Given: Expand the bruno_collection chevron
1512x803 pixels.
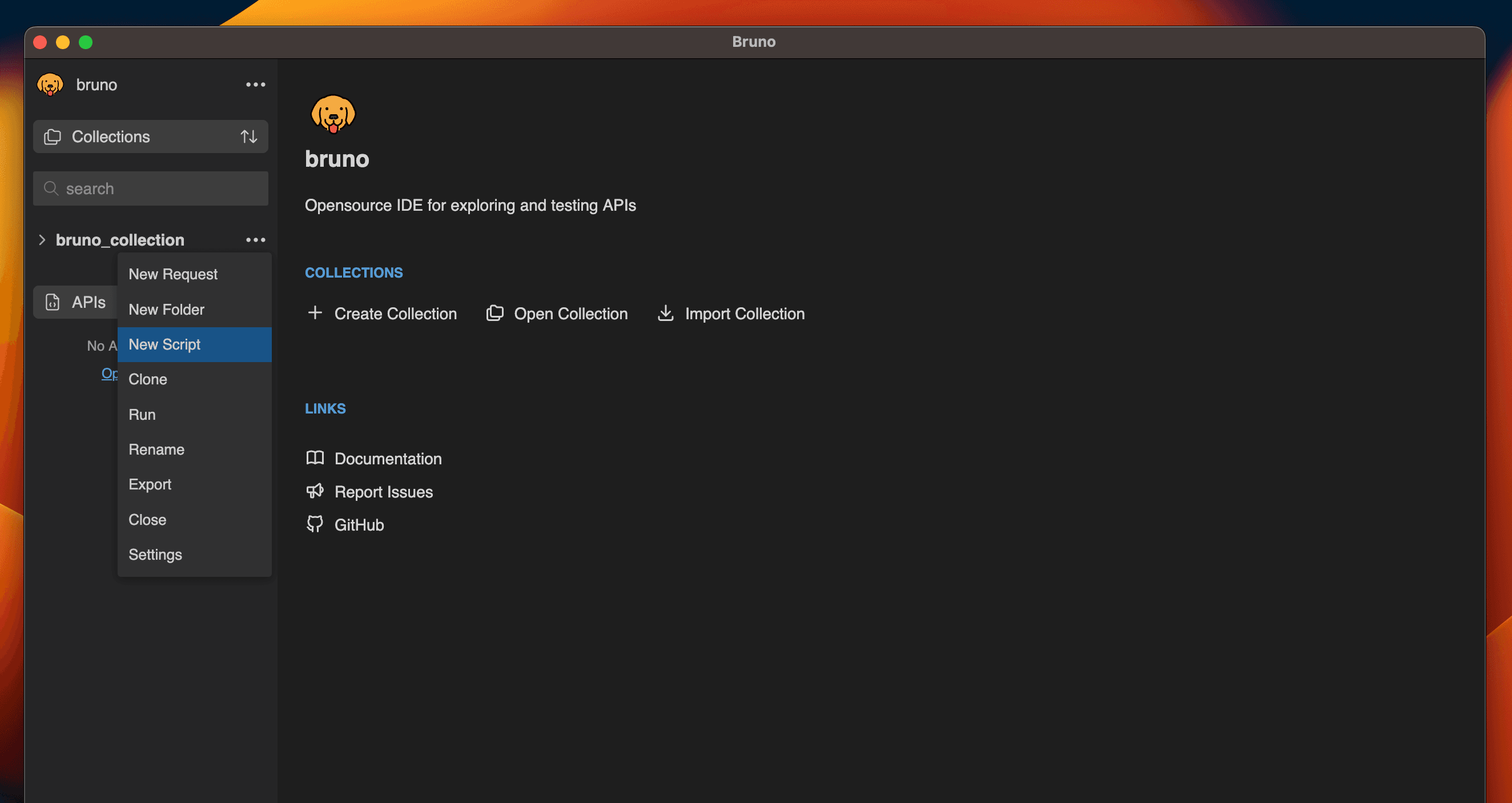Looking at the screenshot, I should [42, 239].
